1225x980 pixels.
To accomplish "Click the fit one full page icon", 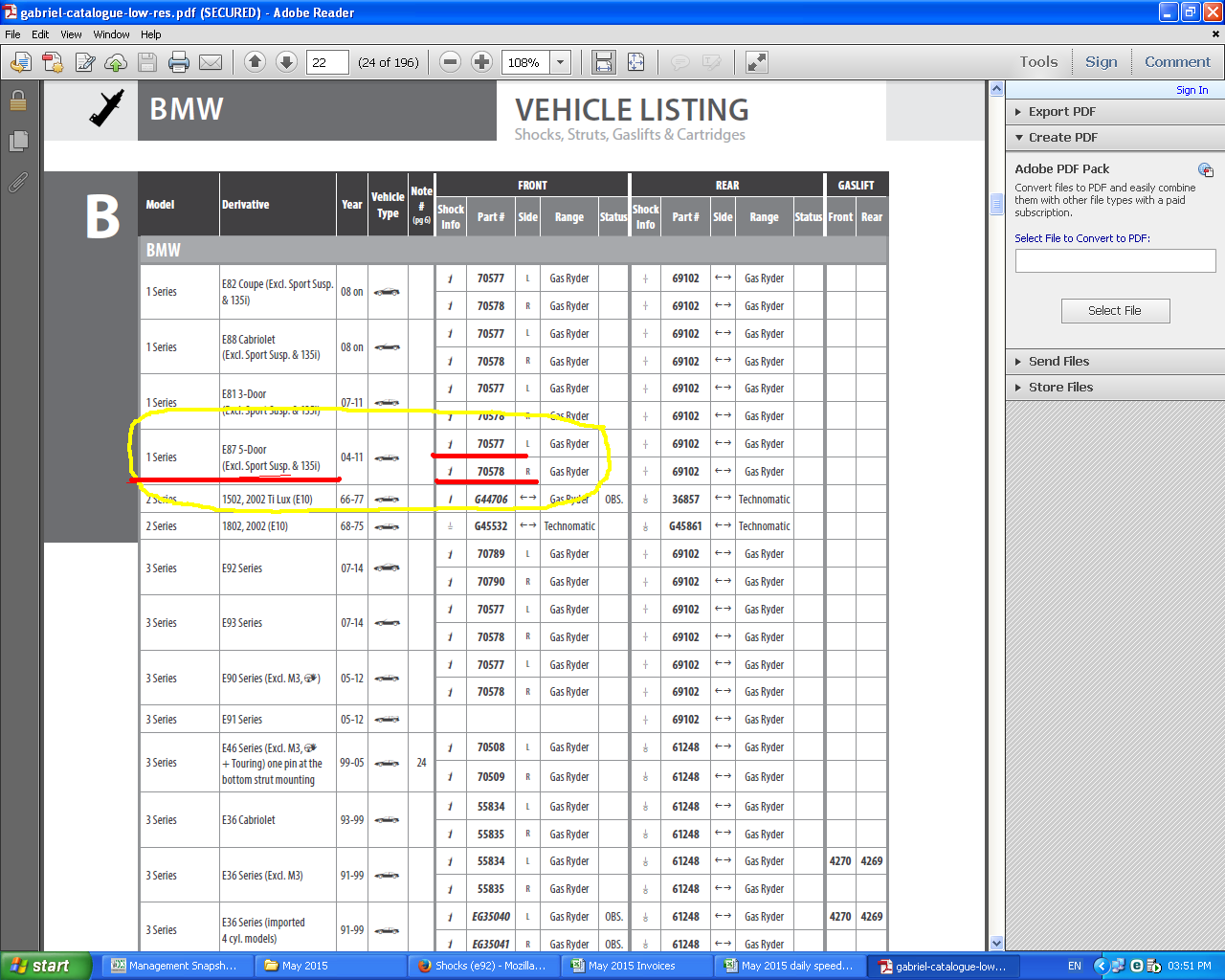I will pos(635,62).
